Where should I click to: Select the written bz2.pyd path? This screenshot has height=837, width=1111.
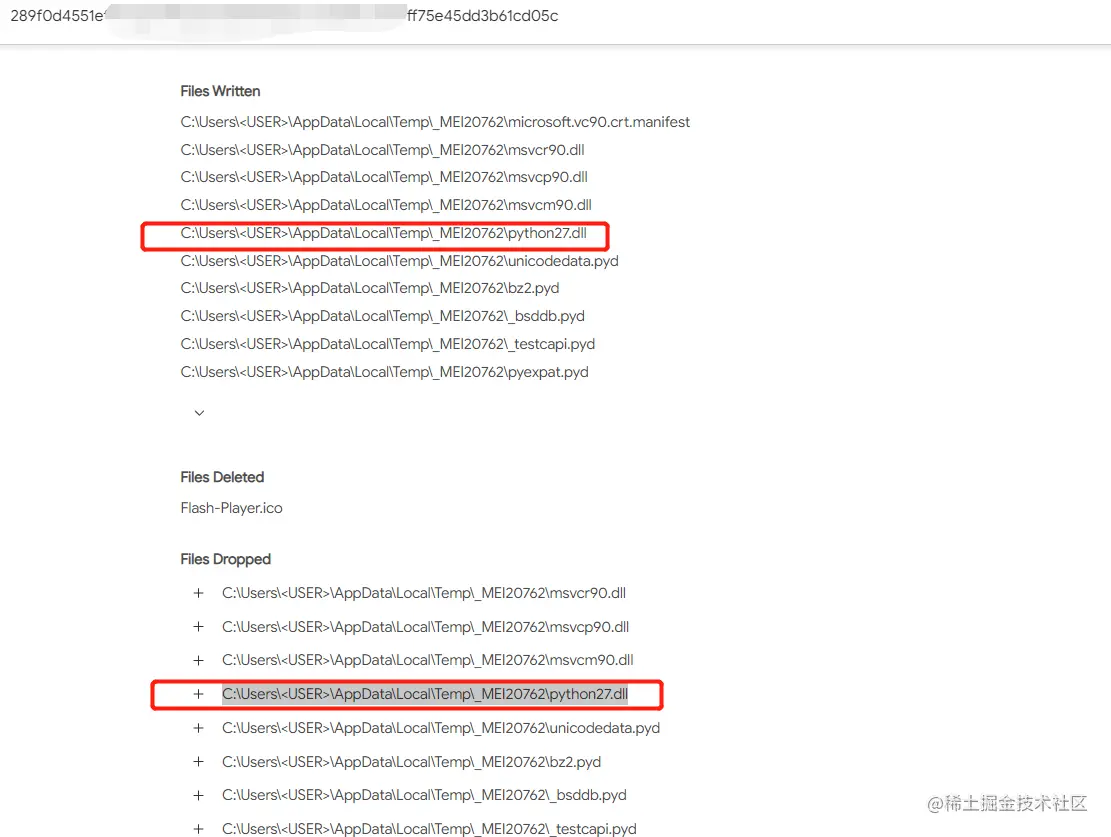pos(370,288)
